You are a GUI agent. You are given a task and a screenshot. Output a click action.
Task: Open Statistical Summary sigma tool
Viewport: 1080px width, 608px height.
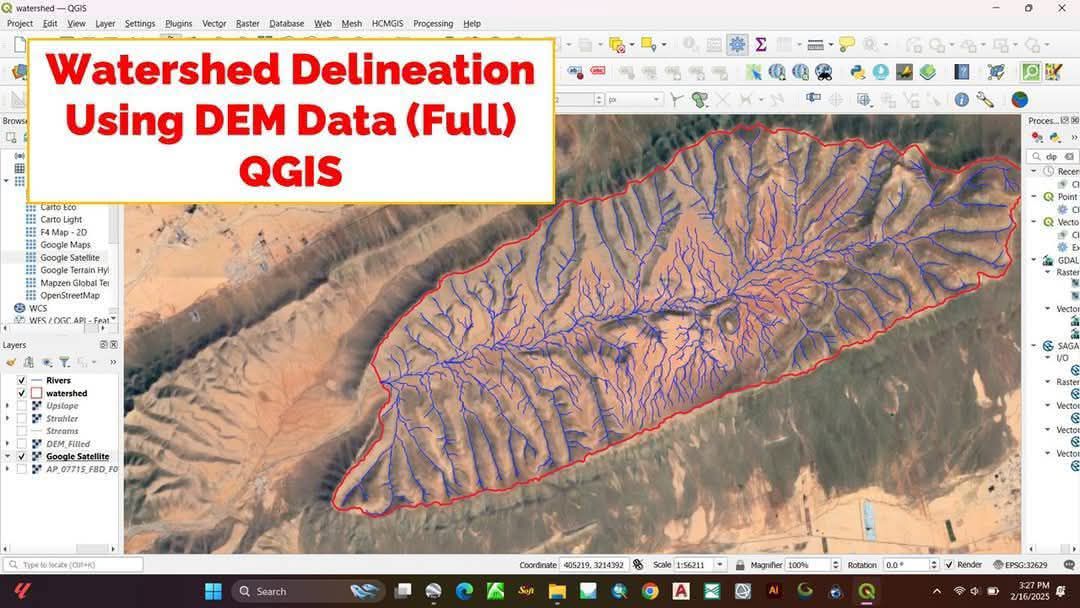(760, 45)
